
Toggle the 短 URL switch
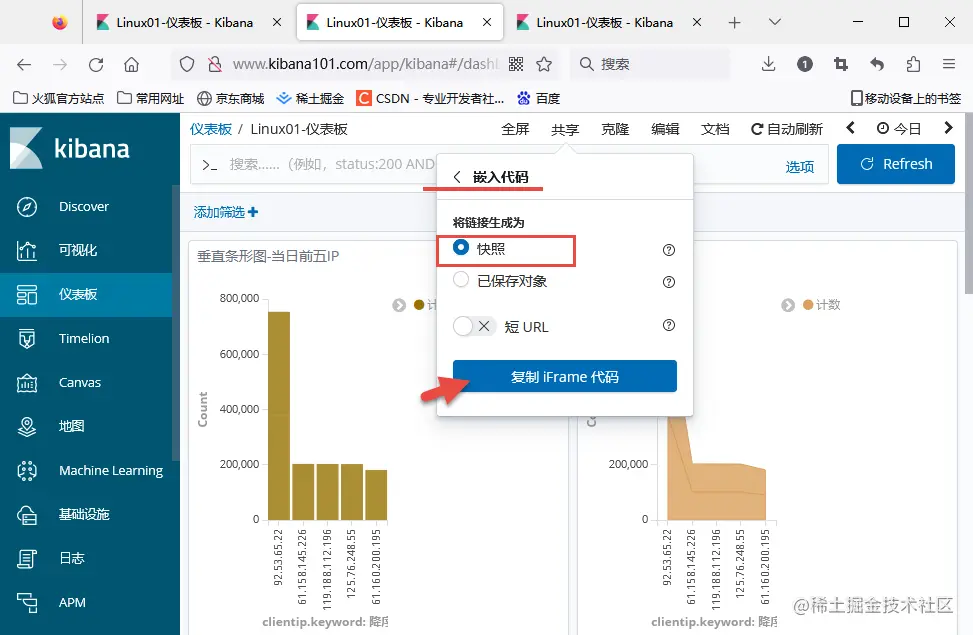[474, 326]
